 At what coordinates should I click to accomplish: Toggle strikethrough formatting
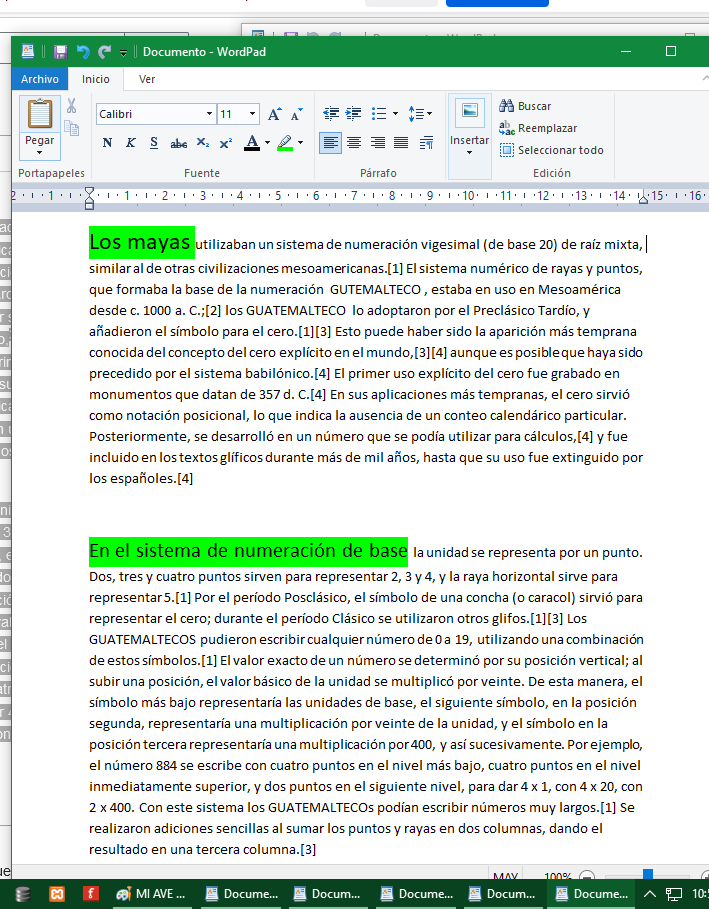179,143
